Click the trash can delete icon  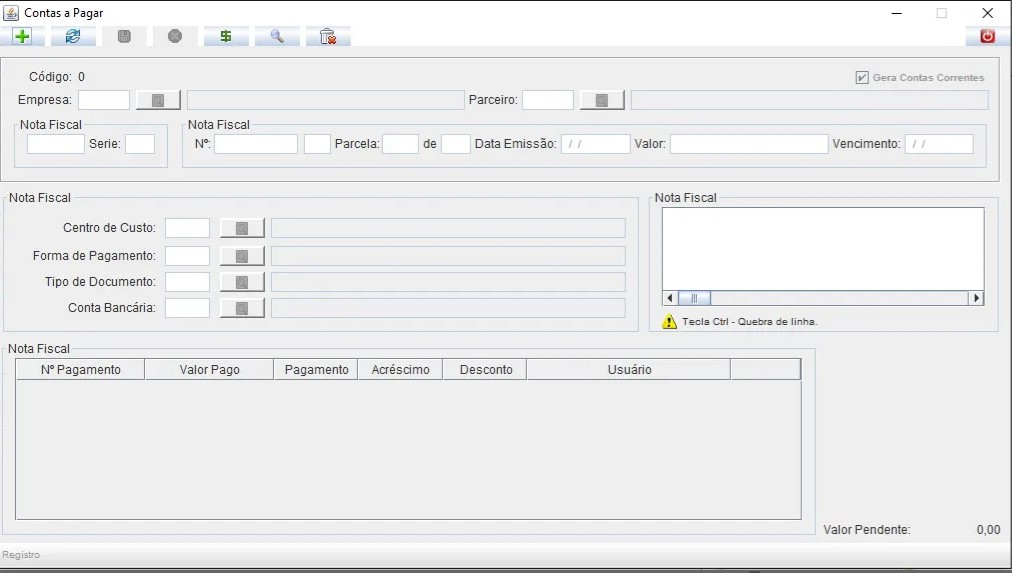tap(327, 36)
